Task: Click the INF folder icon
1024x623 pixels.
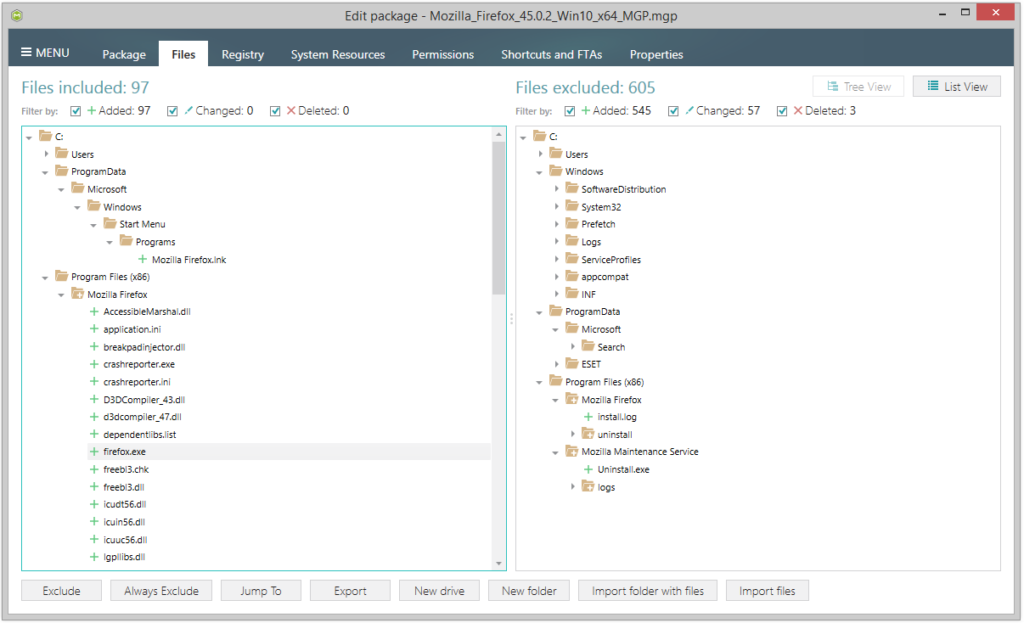Action: (572, 294)
